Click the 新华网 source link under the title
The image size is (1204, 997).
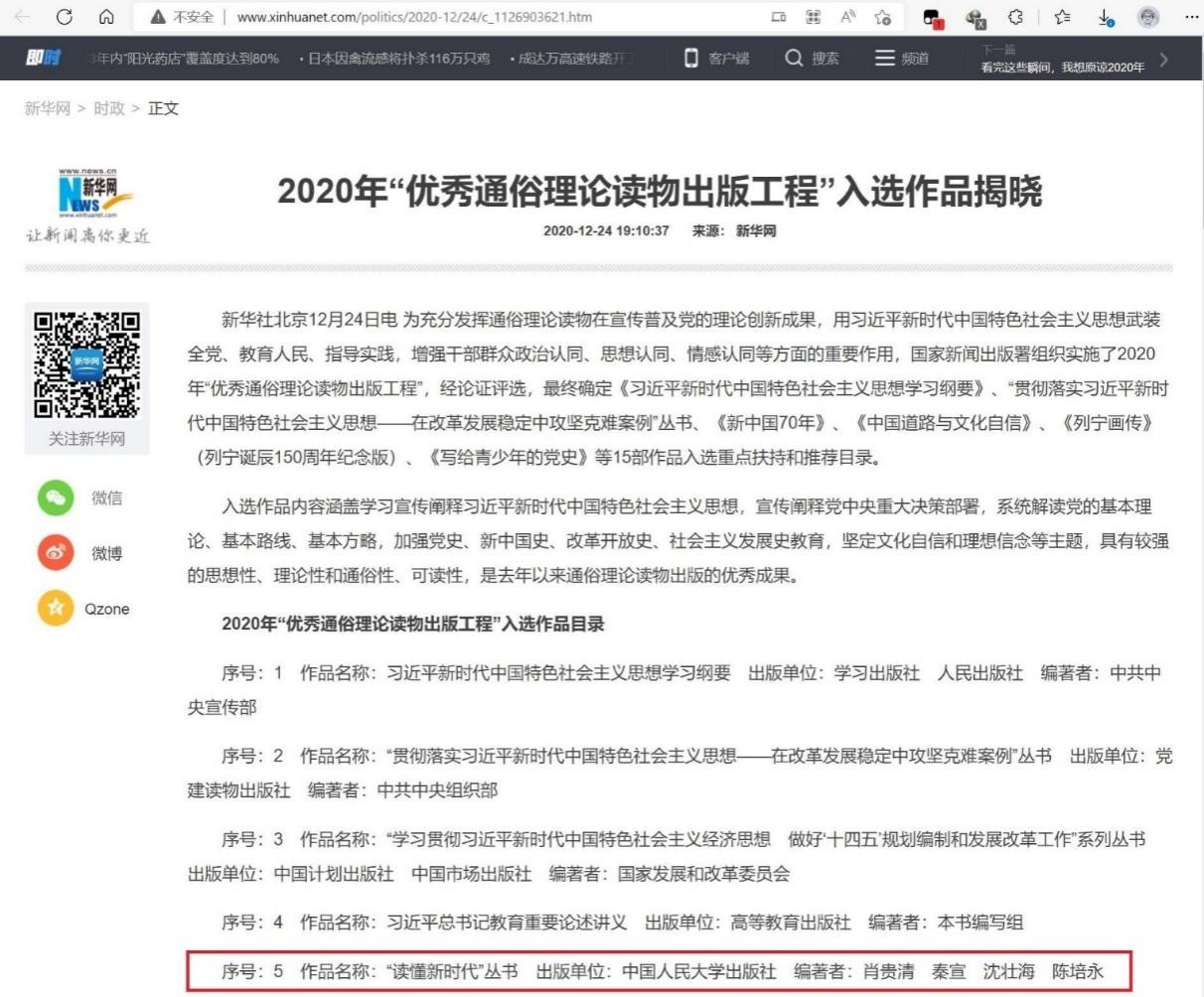(x=756, y=230)
